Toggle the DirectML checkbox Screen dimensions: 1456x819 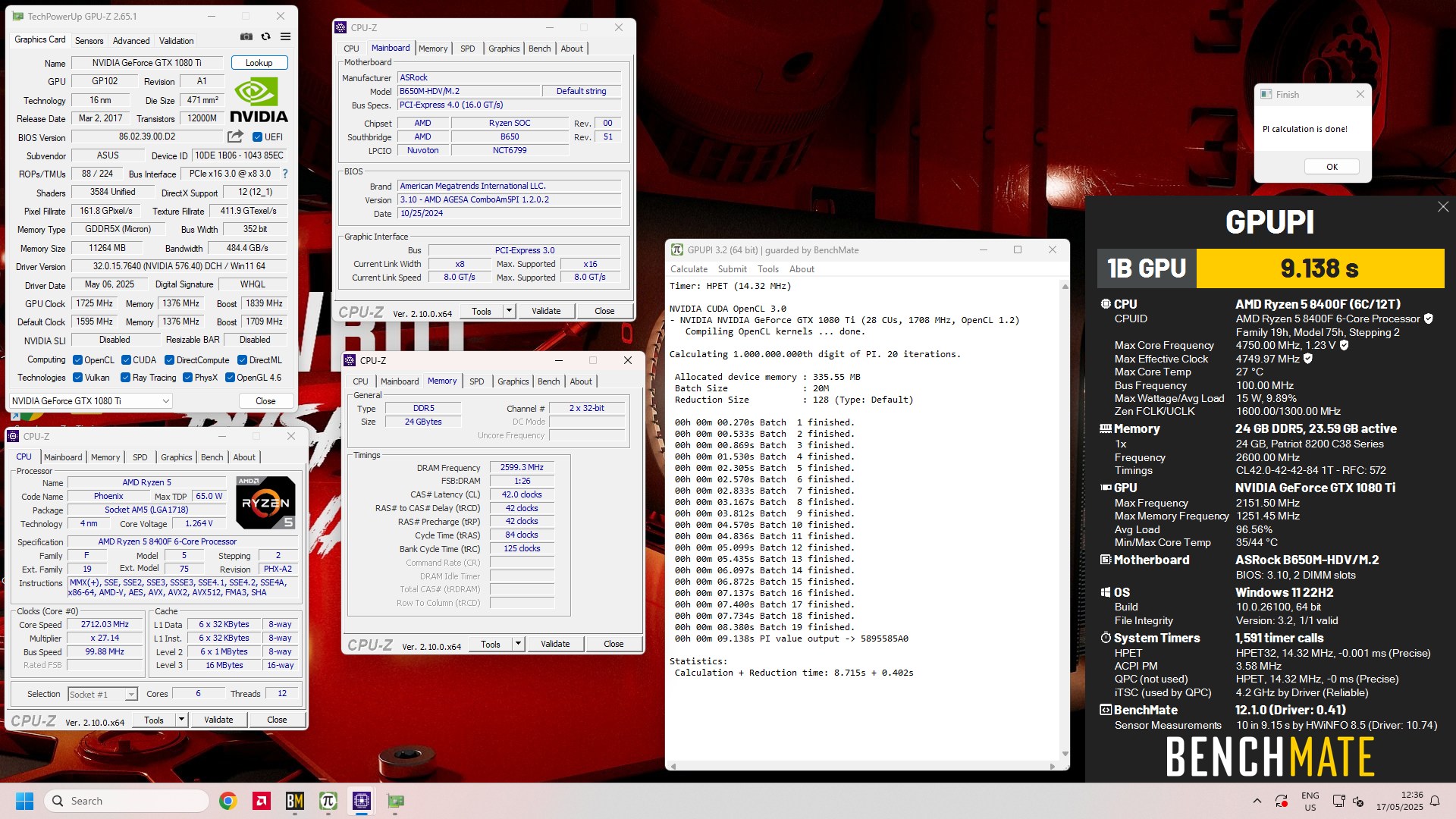242,360
